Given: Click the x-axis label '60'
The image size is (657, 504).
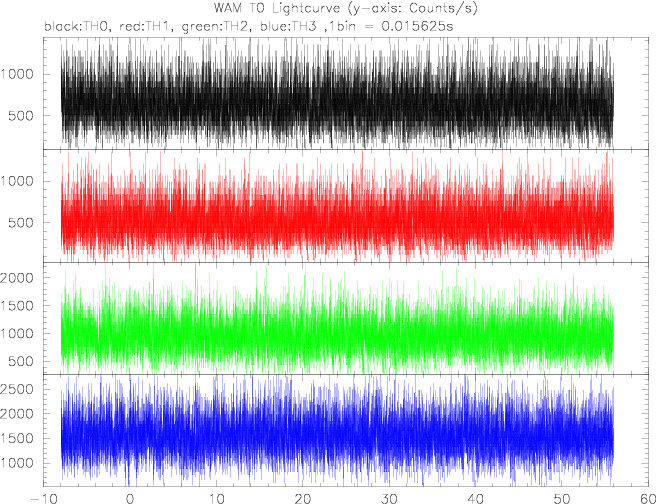Looking at the screenshot, I should tap(647, 499).
